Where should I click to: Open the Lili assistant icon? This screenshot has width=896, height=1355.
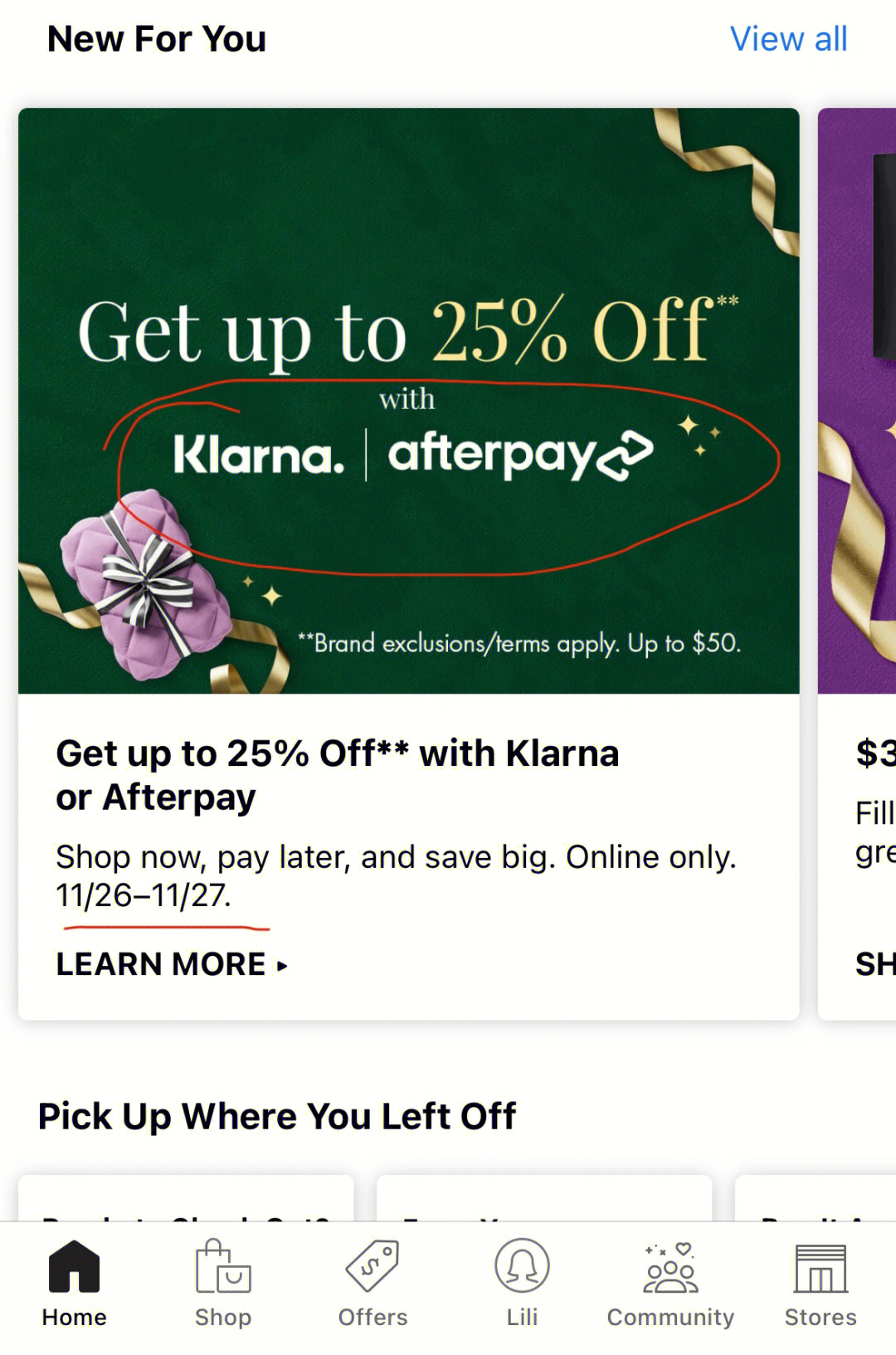click(x=522, y=1266)
